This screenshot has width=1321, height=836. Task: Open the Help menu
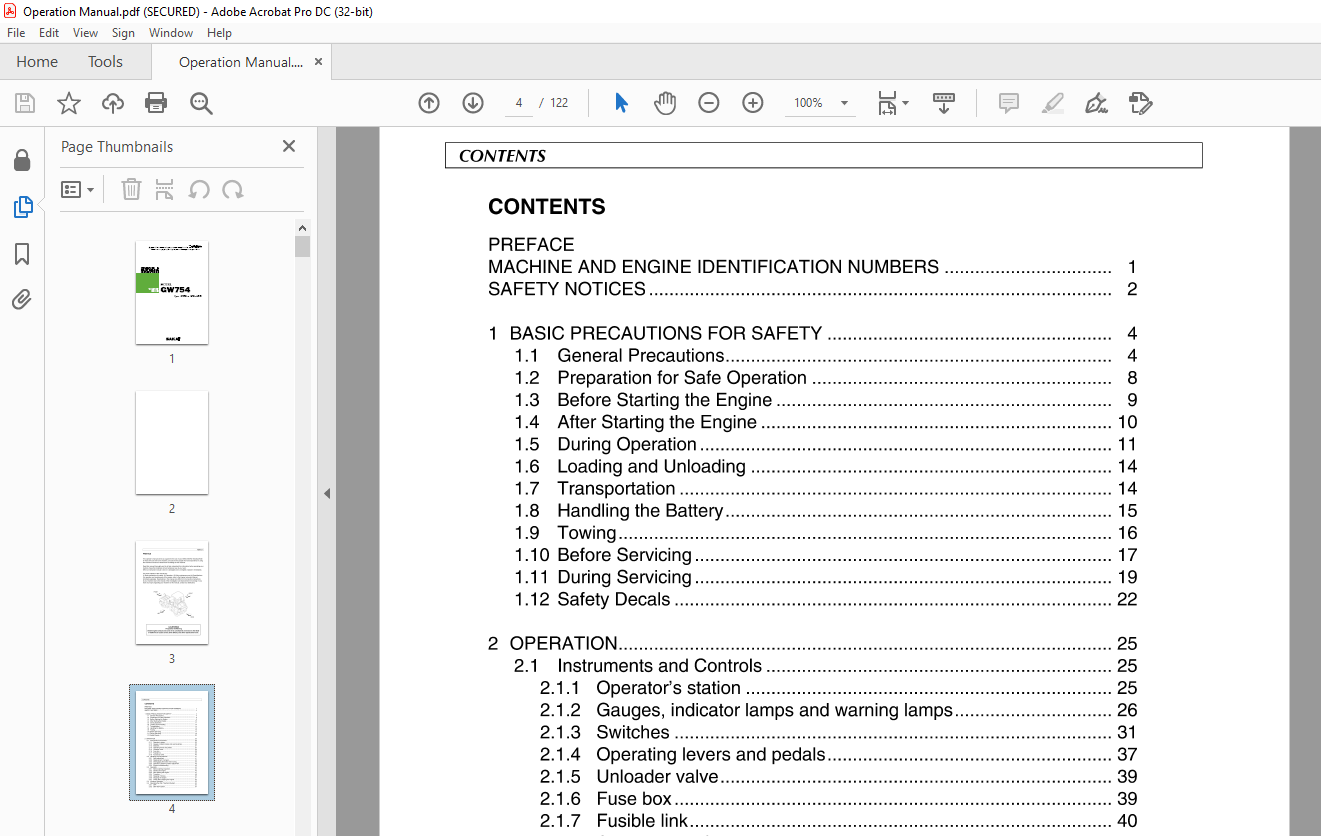coord(219,33)
